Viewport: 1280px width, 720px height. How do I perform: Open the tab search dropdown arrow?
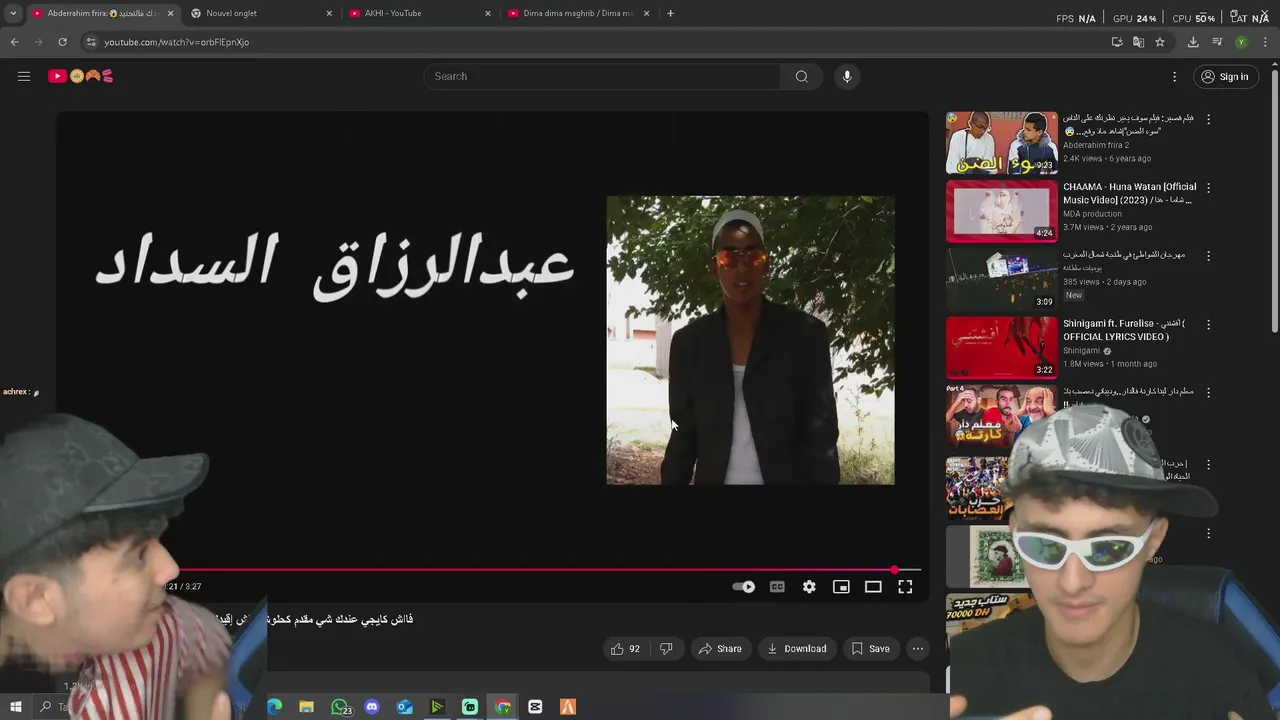(13, 13)
